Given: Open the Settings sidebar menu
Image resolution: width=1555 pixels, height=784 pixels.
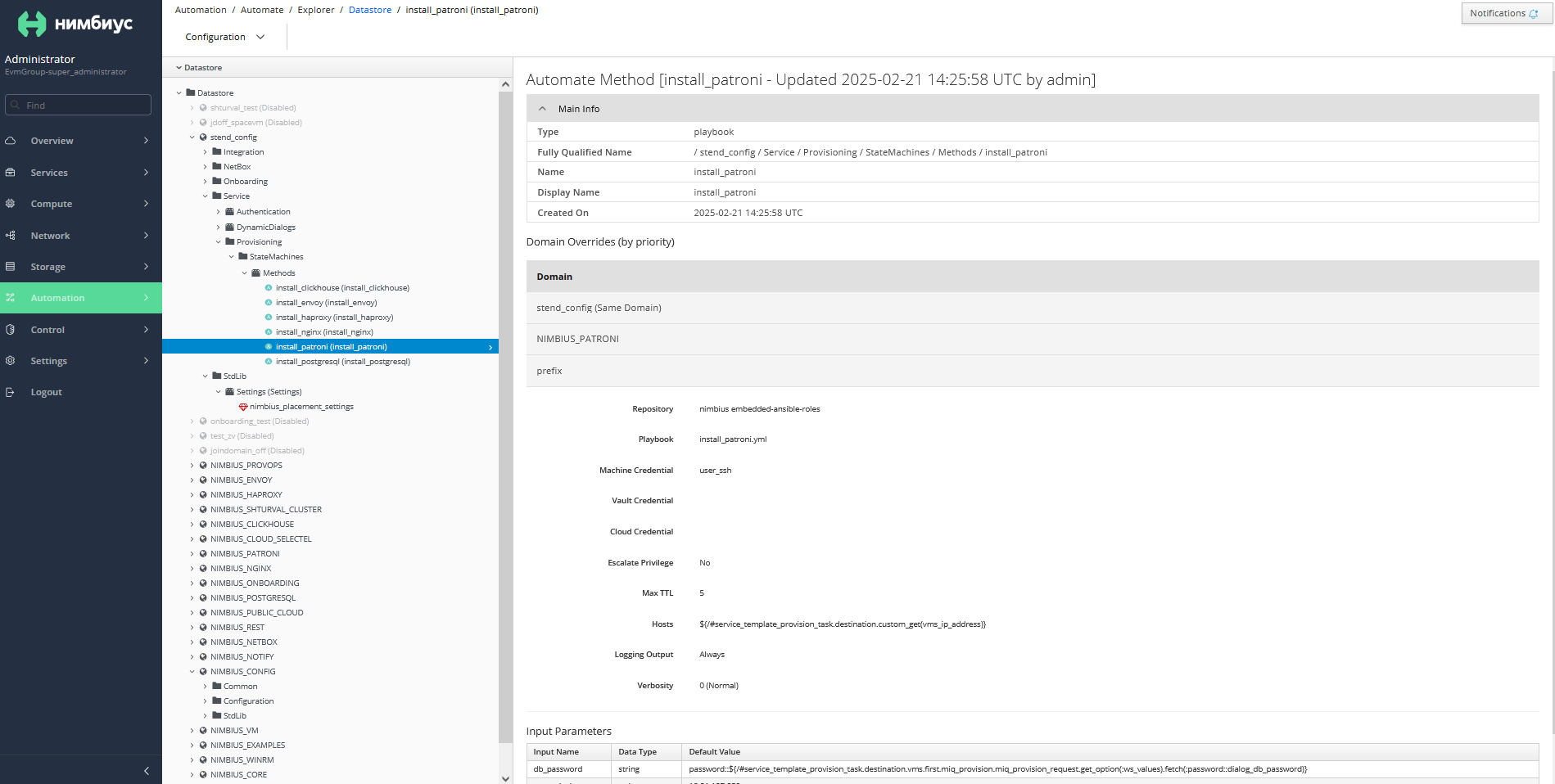Looking at the screenshot, I should click(81, 361).
